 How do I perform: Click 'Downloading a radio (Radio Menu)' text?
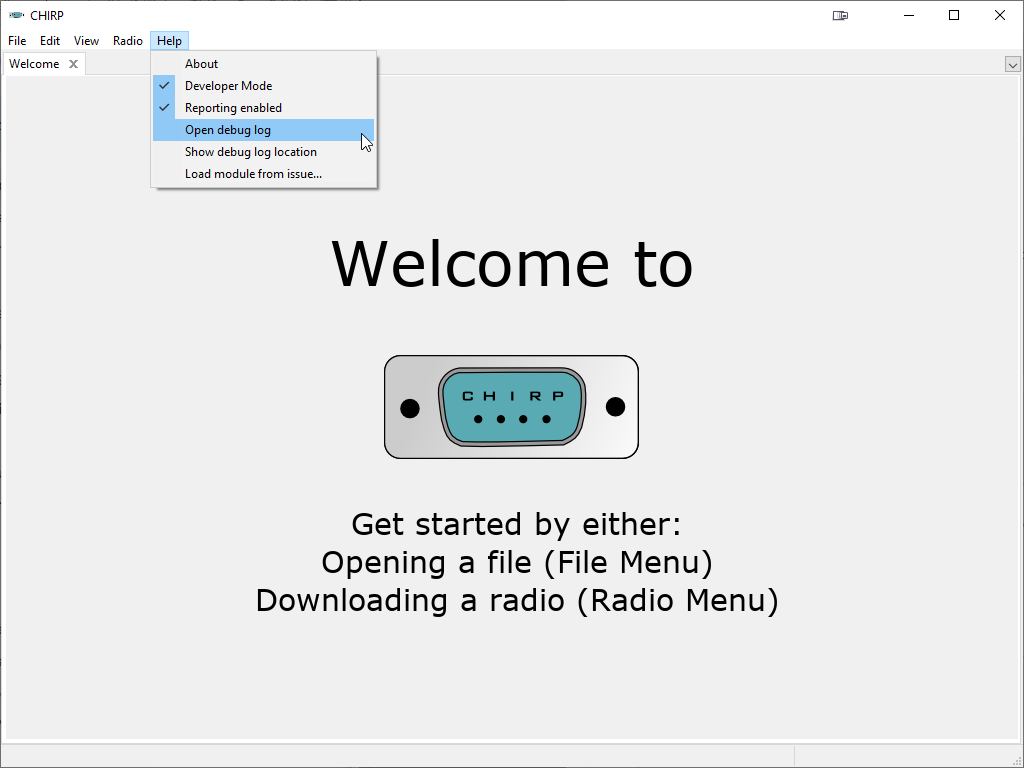point(517,600)
